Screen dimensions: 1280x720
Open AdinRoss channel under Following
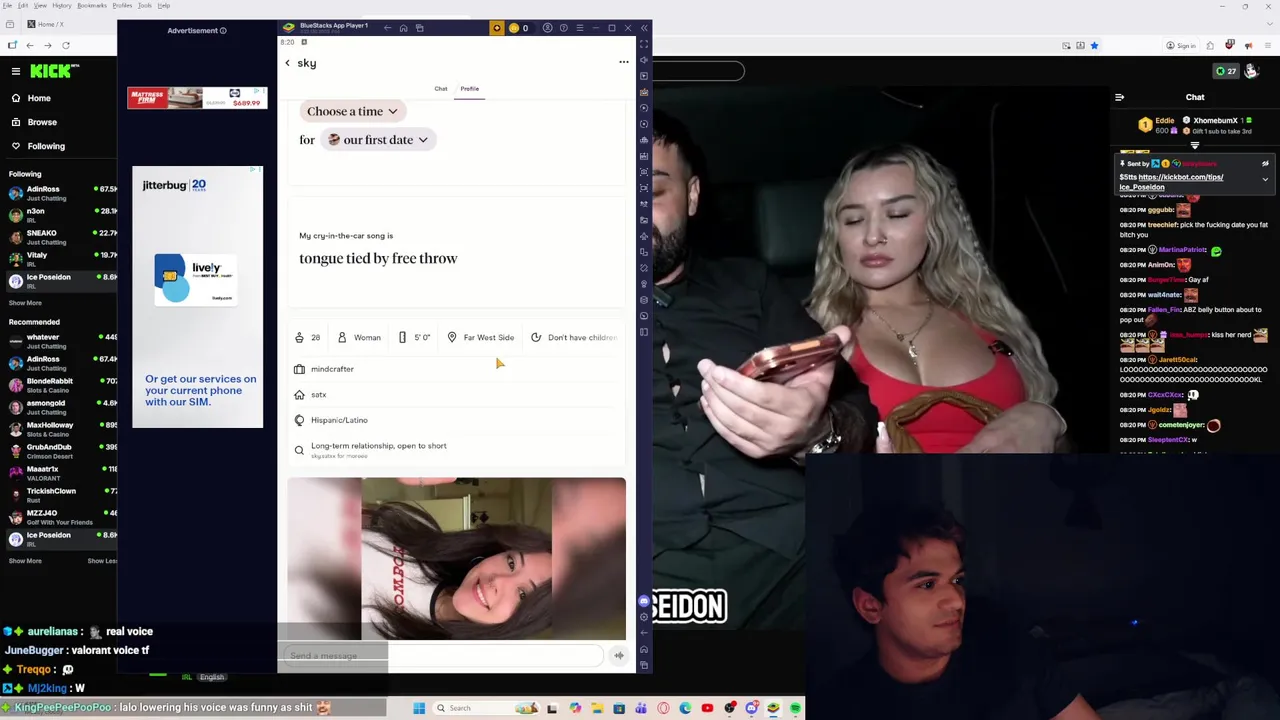[60, 193]
